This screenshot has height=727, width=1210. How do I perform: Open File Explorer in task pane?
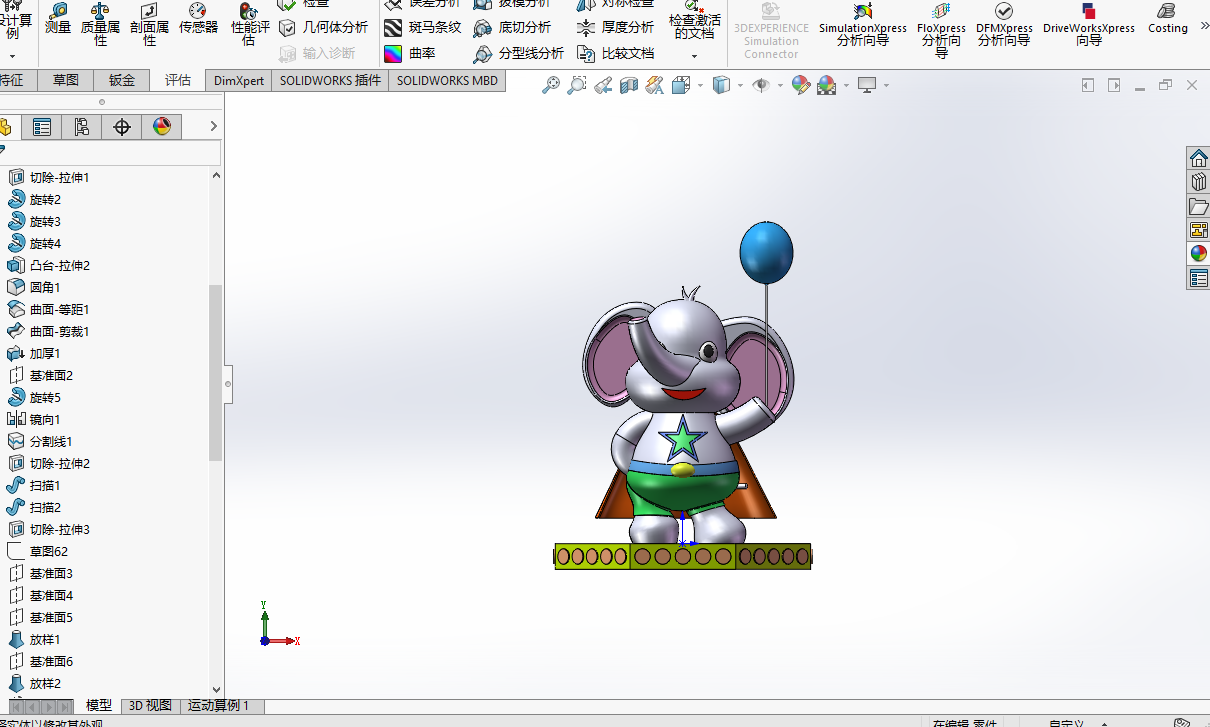point(1198,206)
